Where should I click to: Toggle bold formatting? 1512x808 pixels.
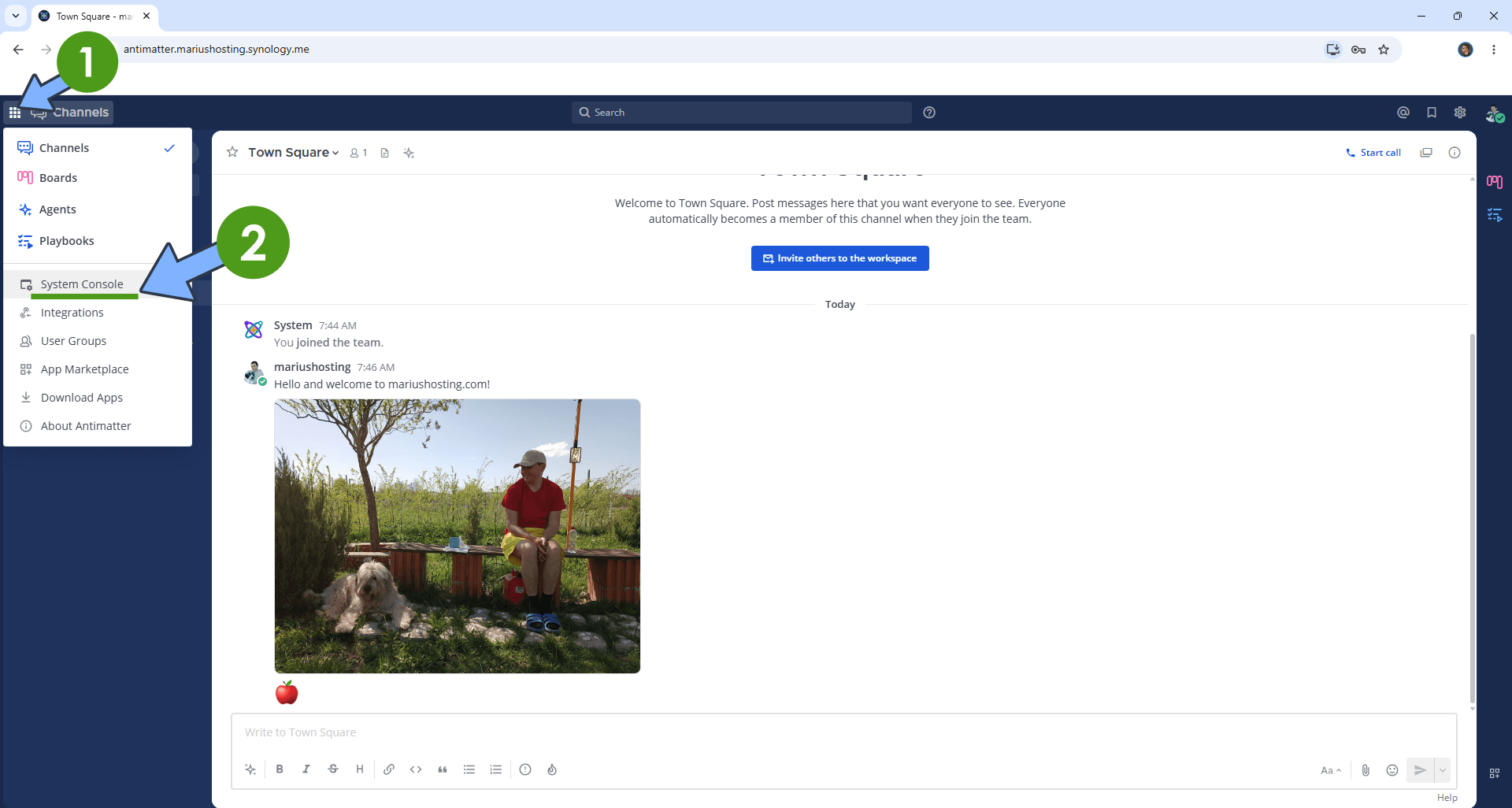pos(280,769)
